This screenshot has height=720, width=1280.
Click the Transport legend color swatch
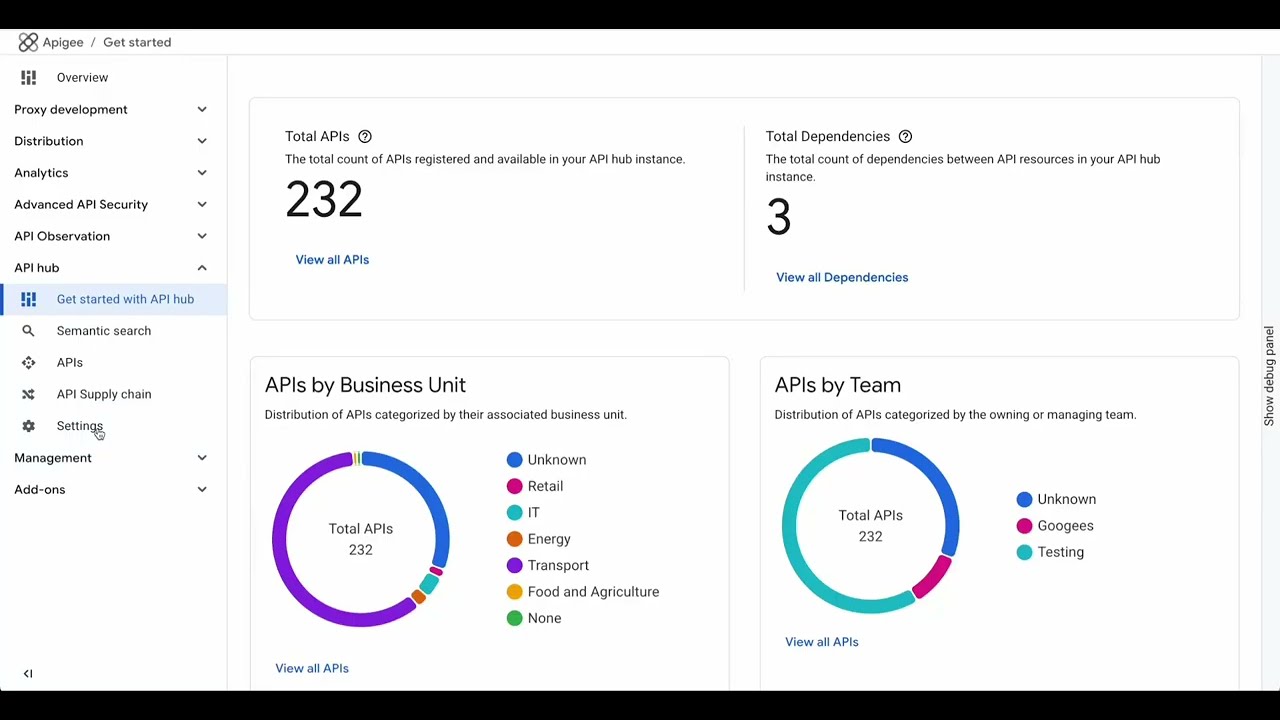514,565
